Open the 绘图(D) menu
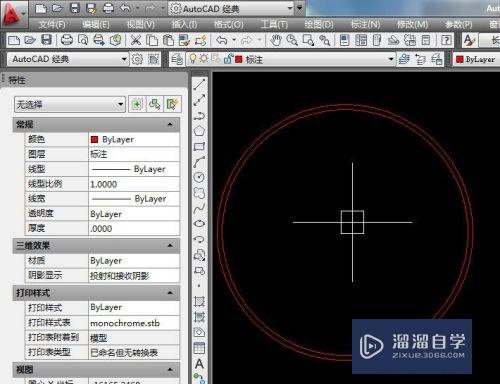 point(319,24)
